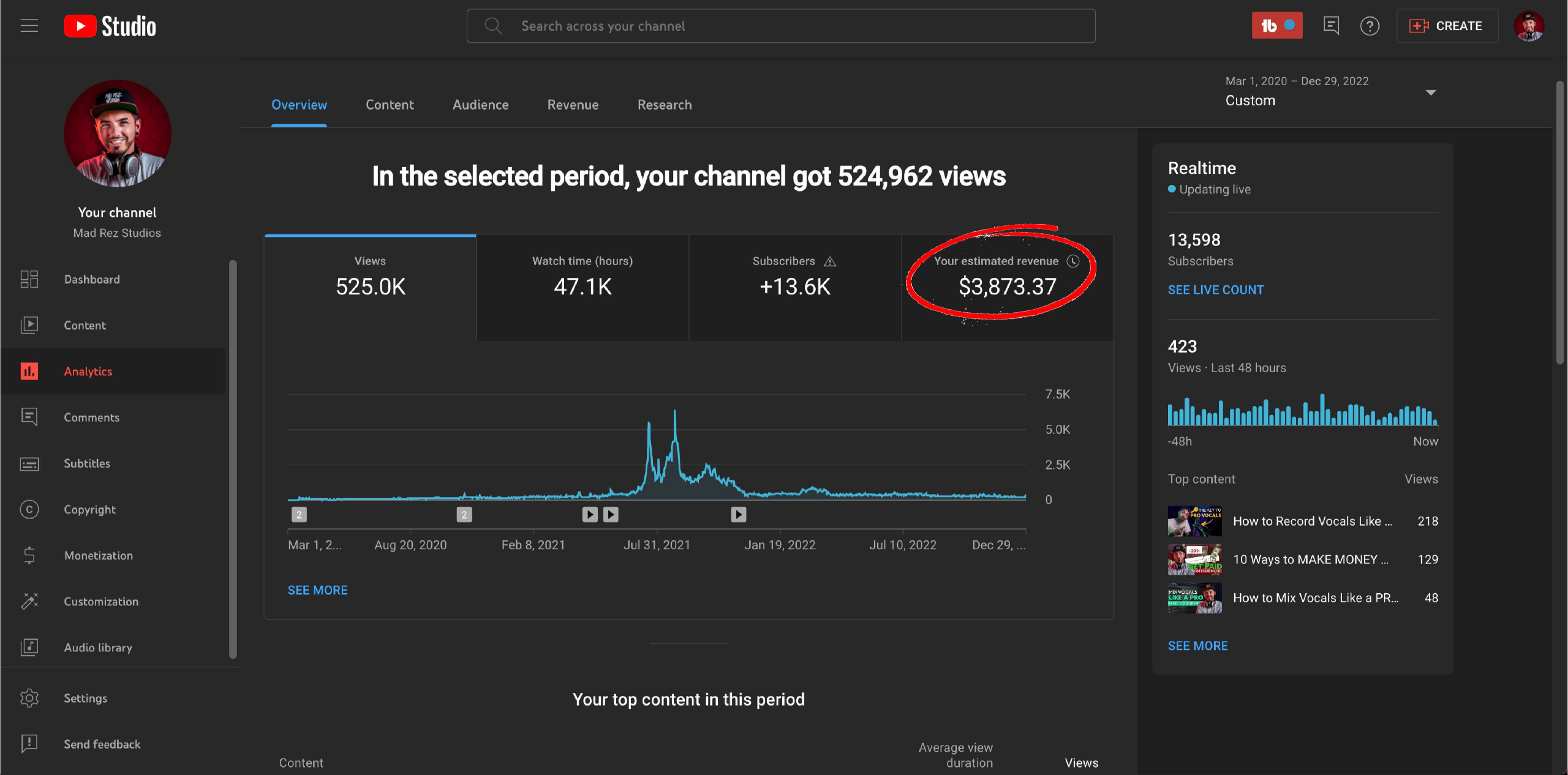
Task: Switch to the Revenue tab
Action: click(x=573, y=105)
